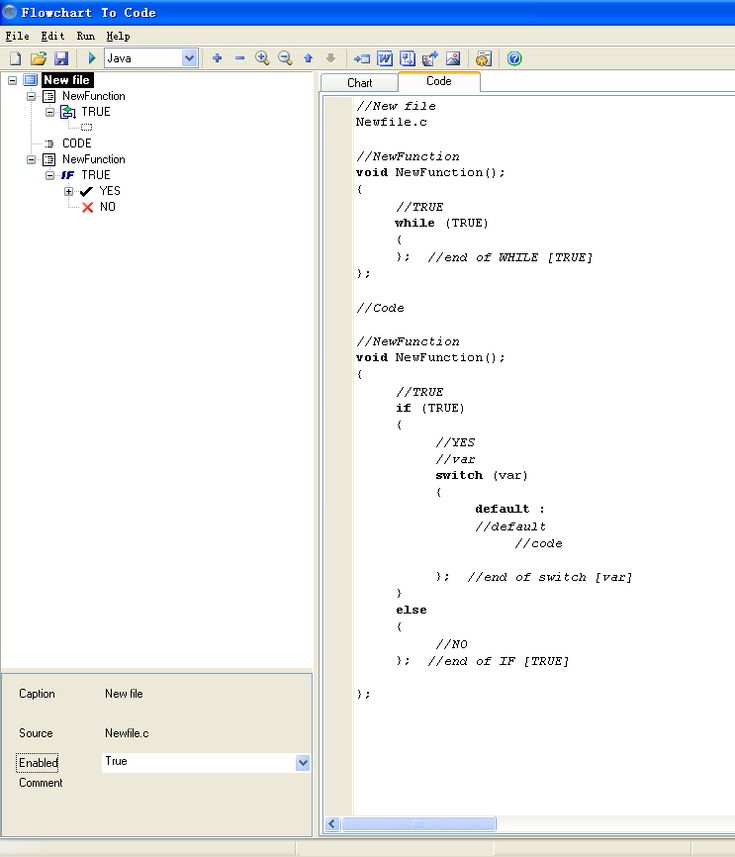Switch to the Chart tab
This screenshot has height=857, width=735.
[x=360, y=83]
